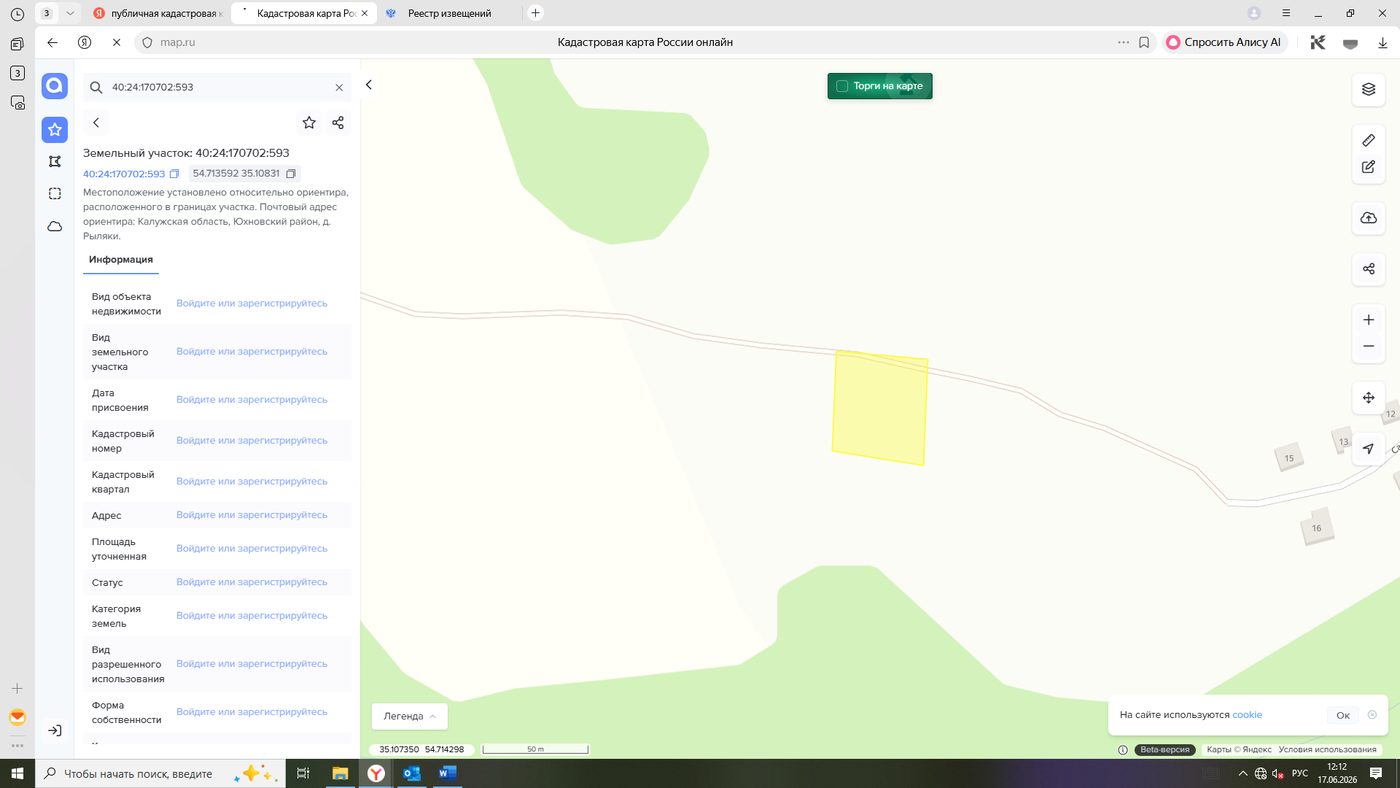Add parcel to favorites star icon
1400x788 pixels.
[309, 122]
